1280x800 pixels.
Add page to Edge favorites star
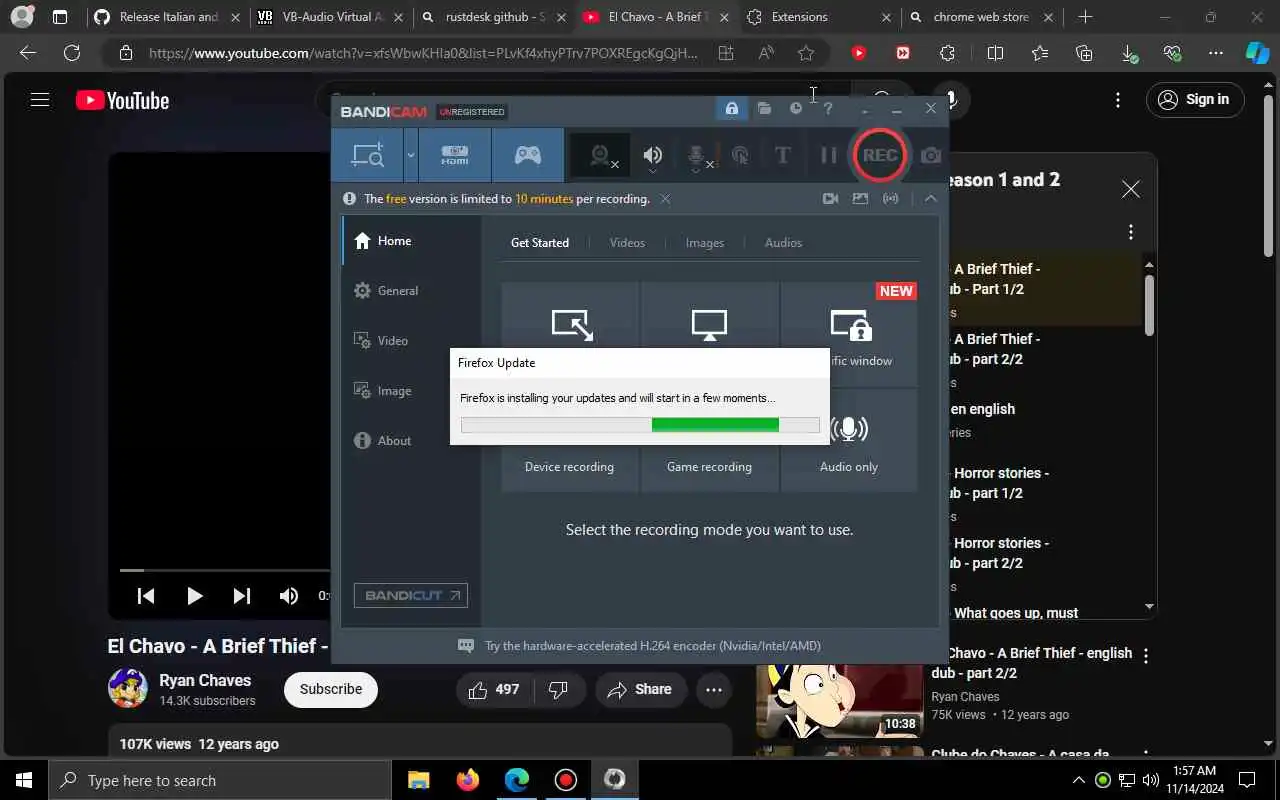click(x=806, y=53)
